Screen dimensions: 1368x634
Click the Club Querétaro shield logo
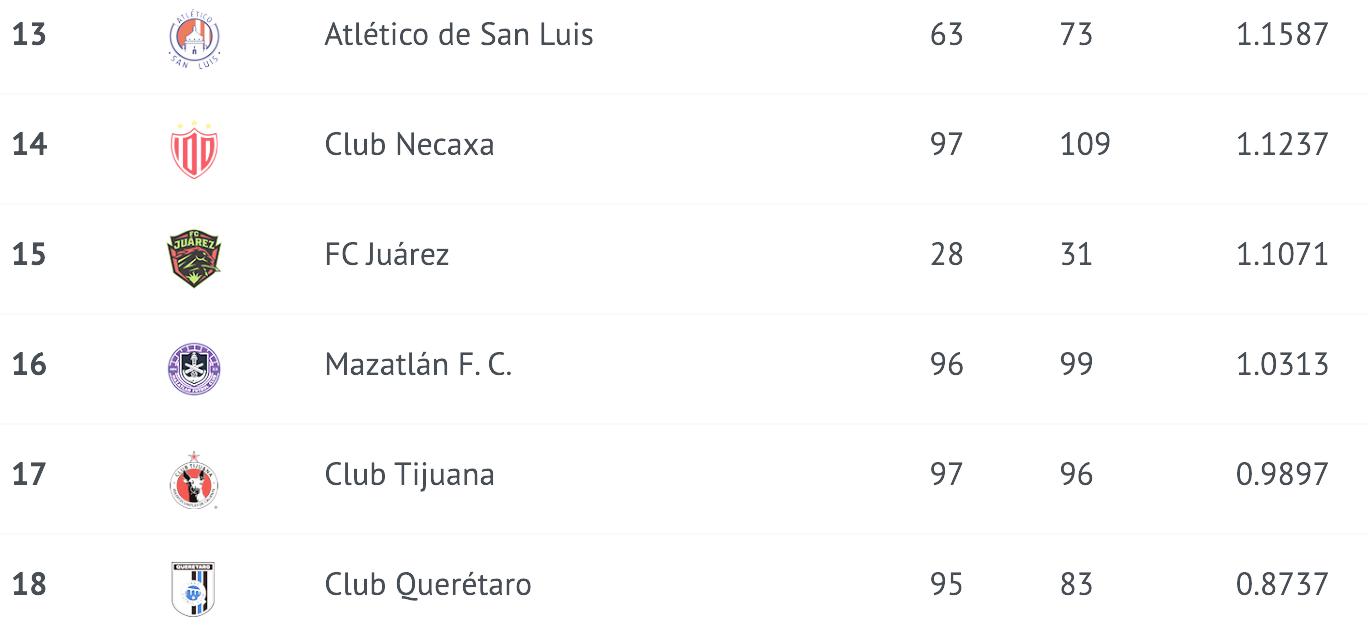pos(194,589)
